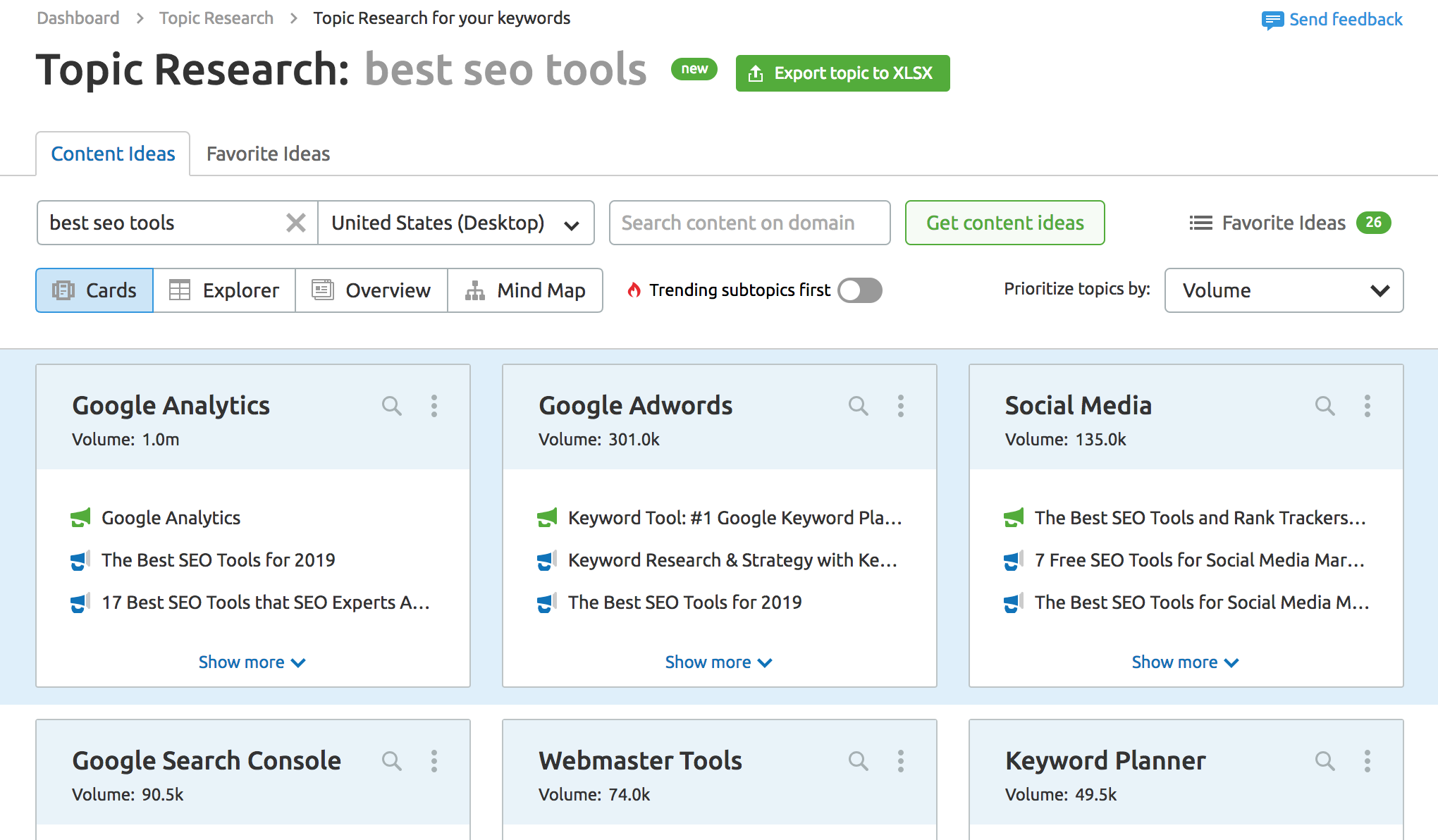
Task: Click the blue megaphone beside '17 Best SEO Tools that SEO Experts'
Action: 80,603
